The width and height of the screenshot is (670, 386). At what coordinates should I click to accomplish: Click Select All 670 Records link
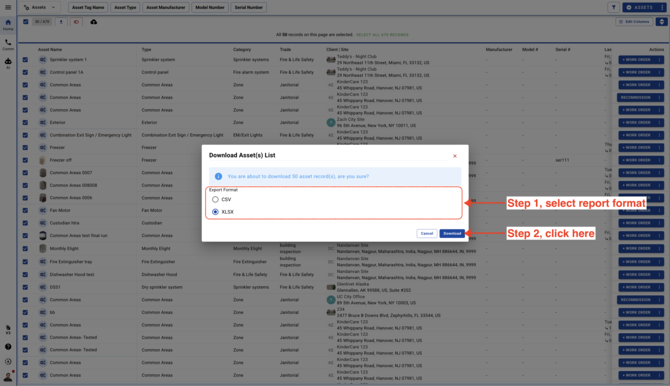[382, 35]
